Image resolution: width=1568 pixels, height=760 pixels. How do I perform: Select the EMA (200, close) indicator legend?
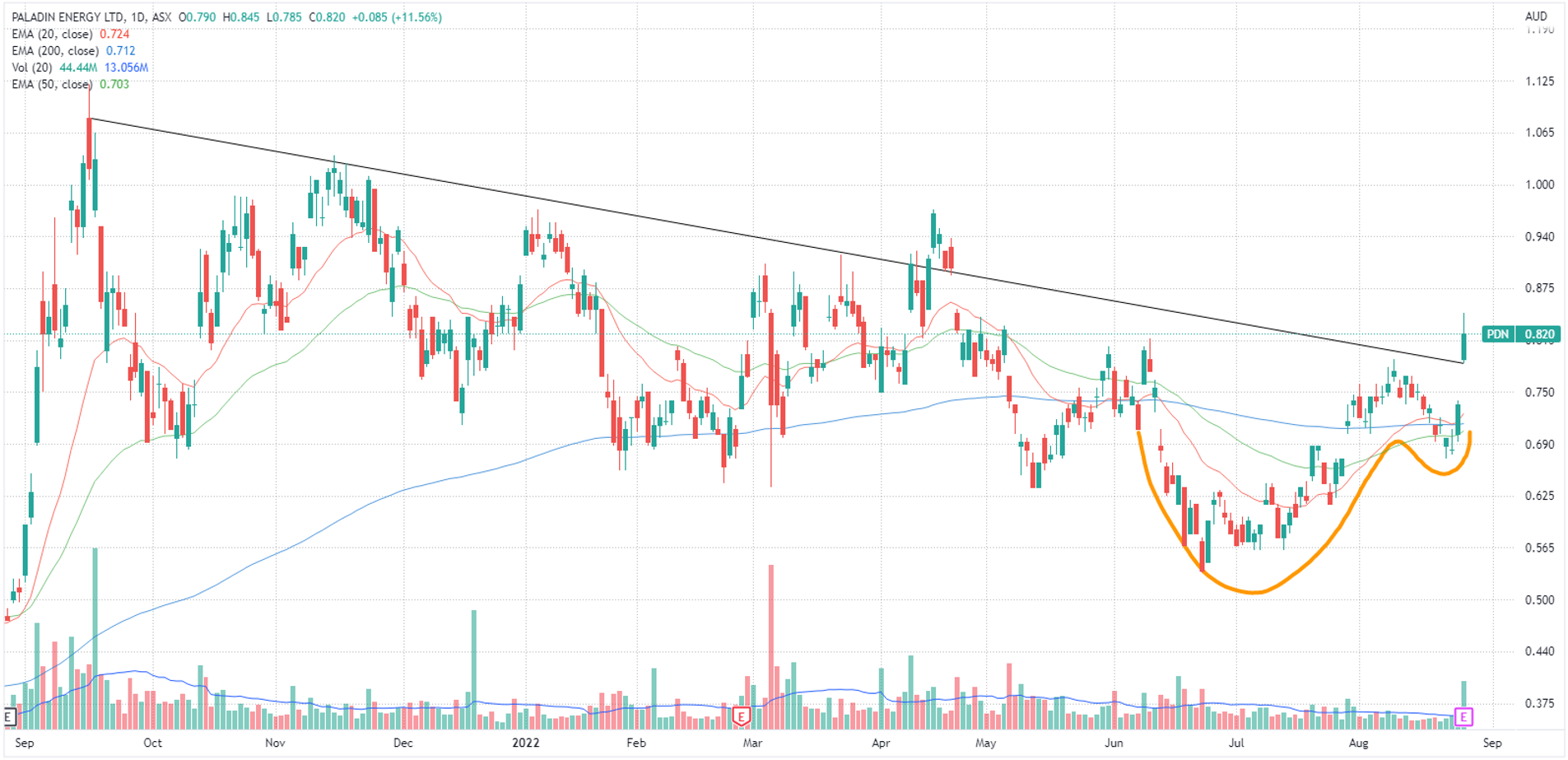pyautogui.click(x=56, y=51)
